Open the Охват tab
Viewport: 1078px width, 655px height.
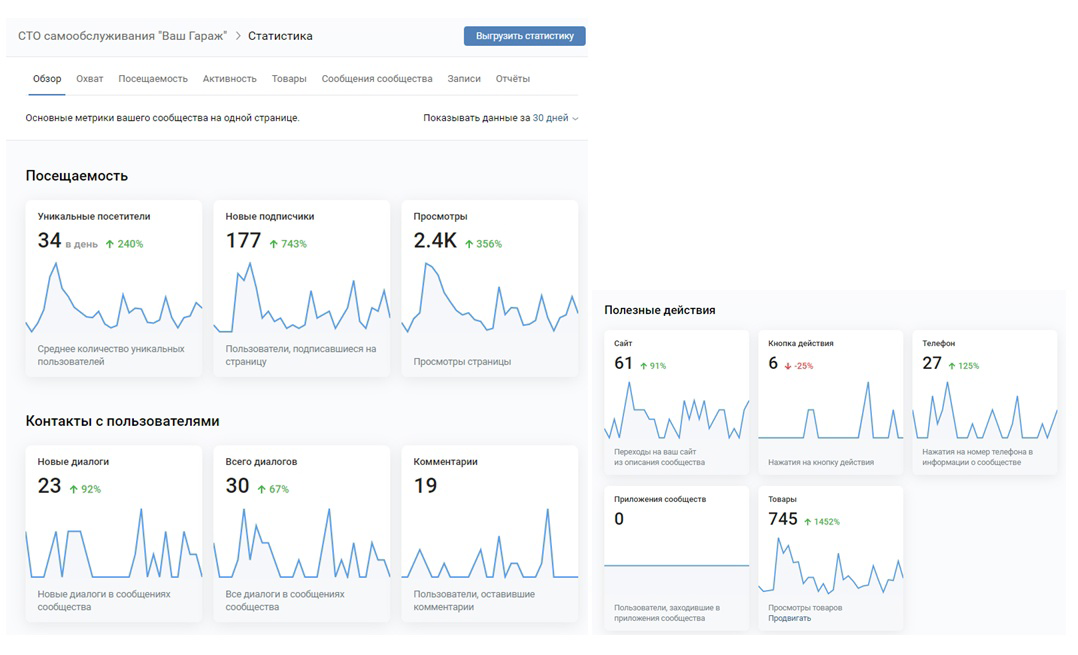click(89, 79)
